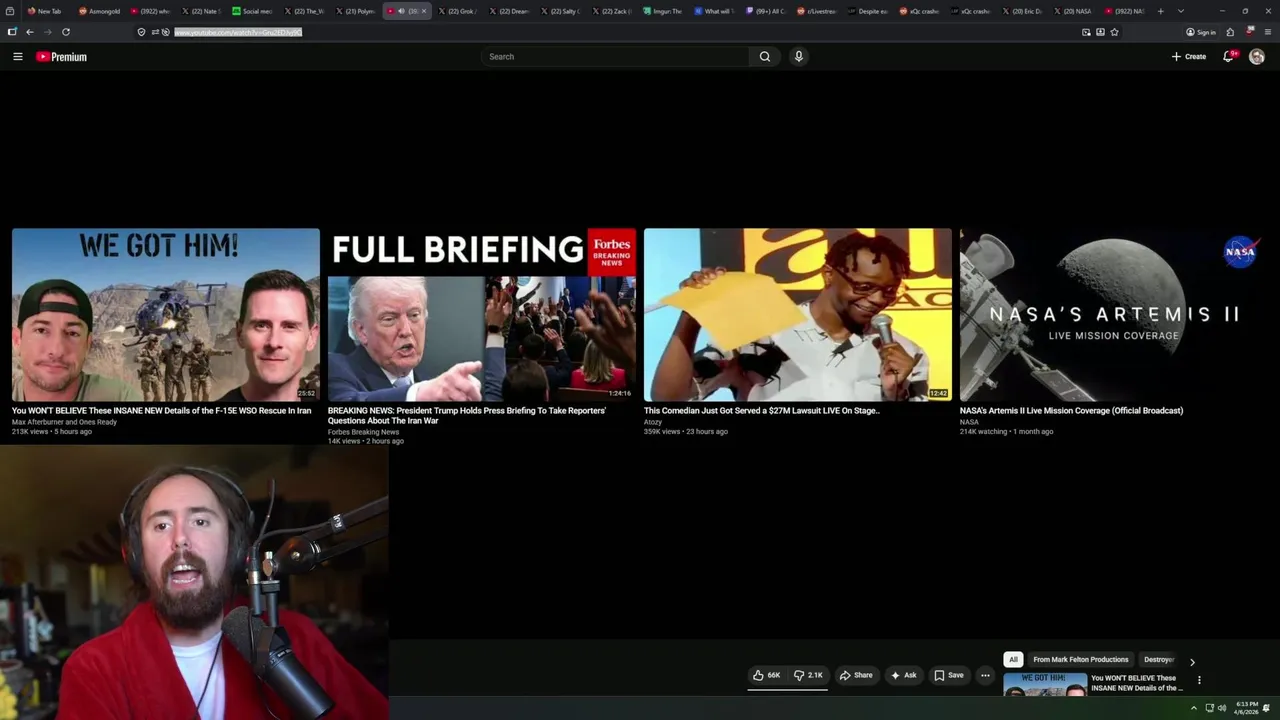
Task: Open the taskbar network icon
Action: [1209, 708]
